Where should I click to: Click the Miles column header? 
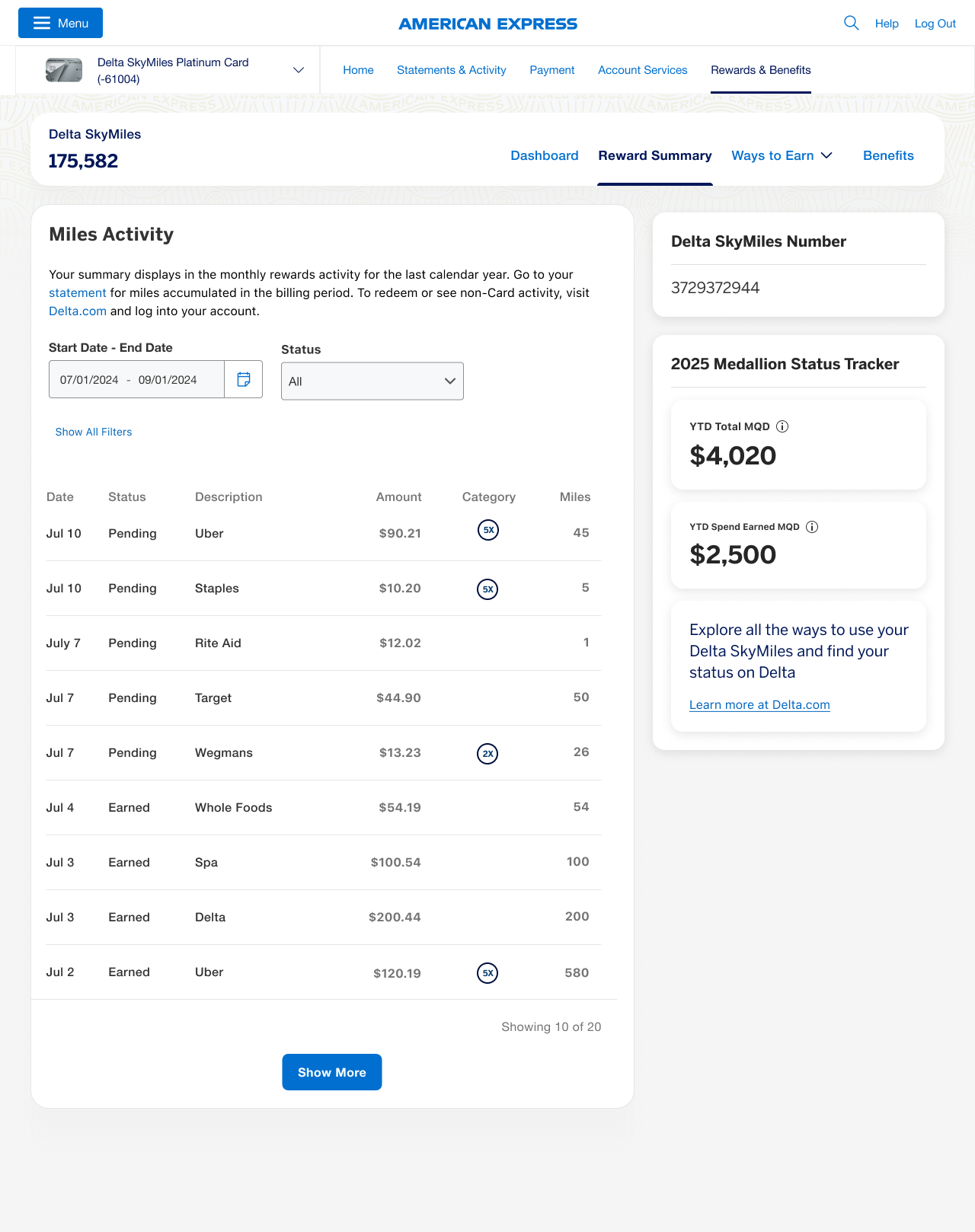click(575, 496)
